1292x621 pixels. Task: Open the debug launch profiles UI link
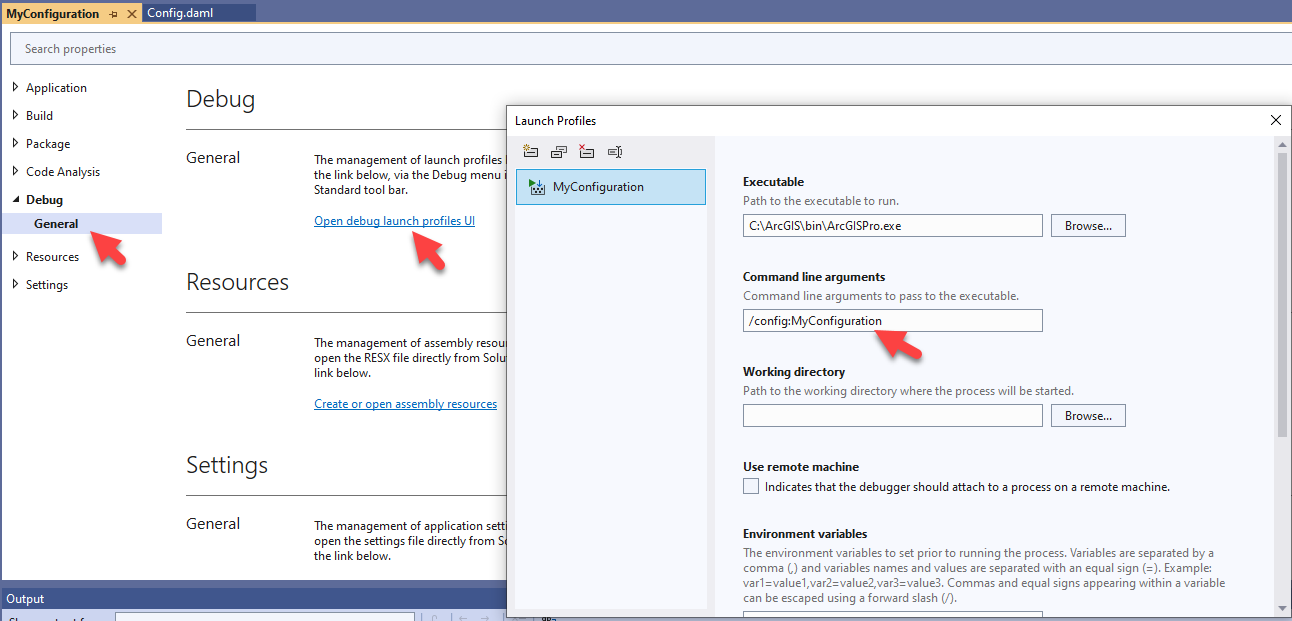click(394, 220)
